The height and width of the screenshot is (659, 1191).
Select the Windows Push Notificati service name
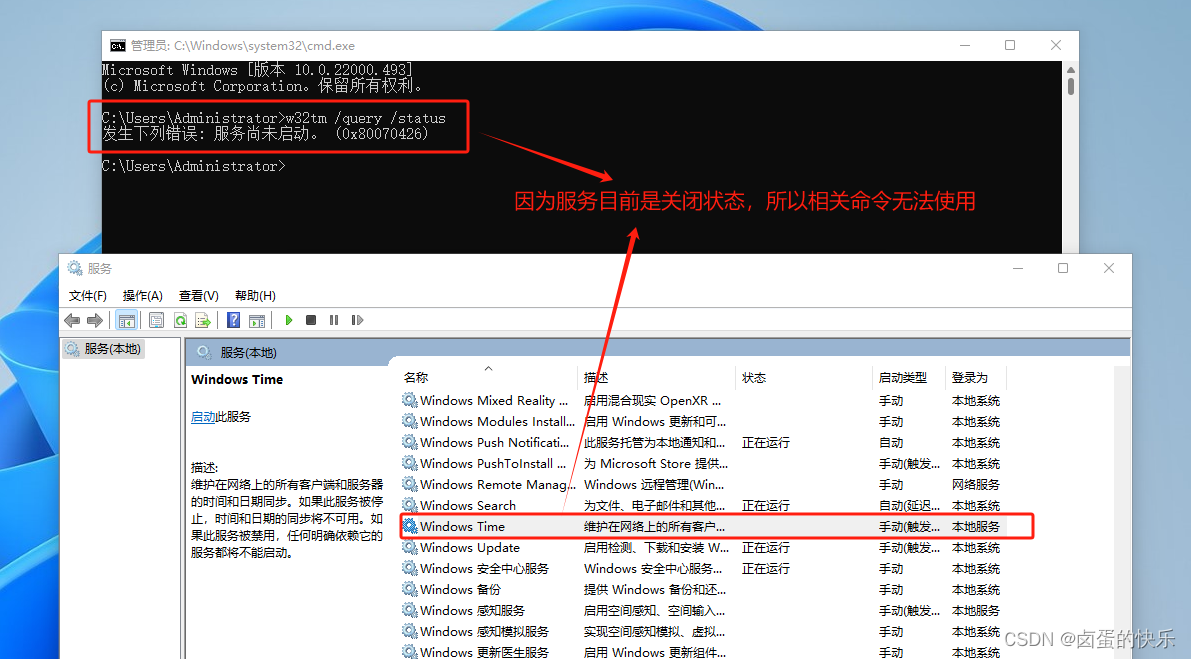[x=494, y=443]
